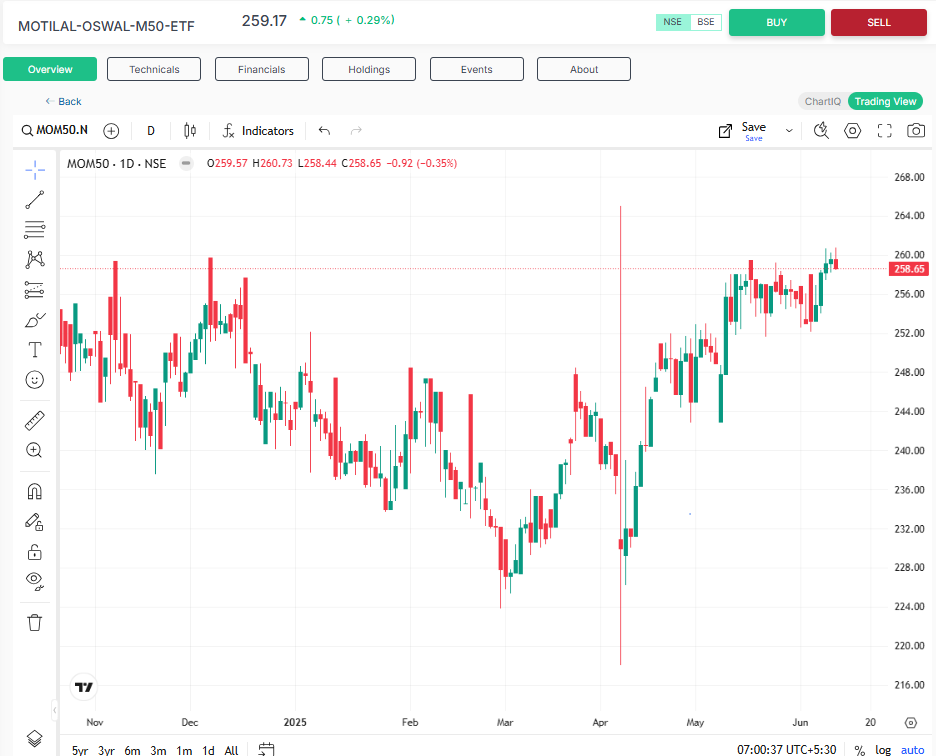Image resolution: width=936 pixels, height=756 pixels.
Task: Select the ruler measure tool
Action: coord(35,421)
